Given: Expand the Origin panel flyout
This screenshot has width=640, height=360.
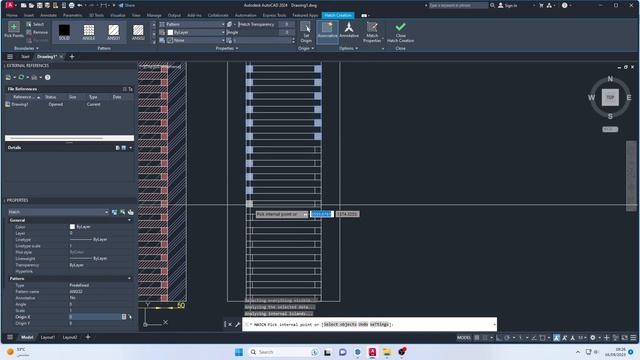Looking at the screenshot, I should click(x=306, y=48).
